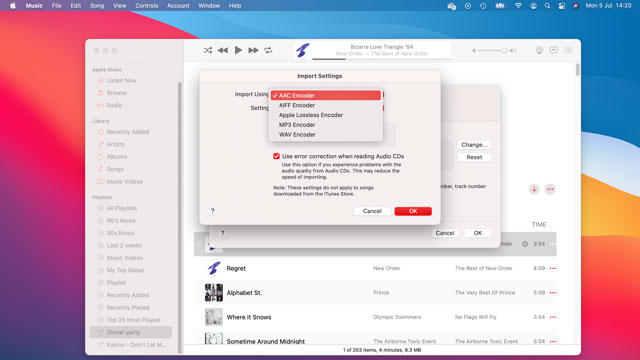Click Cancel in background preferences sheet
The height and width of the screenshot is (360, 640).
pos(444,233)
